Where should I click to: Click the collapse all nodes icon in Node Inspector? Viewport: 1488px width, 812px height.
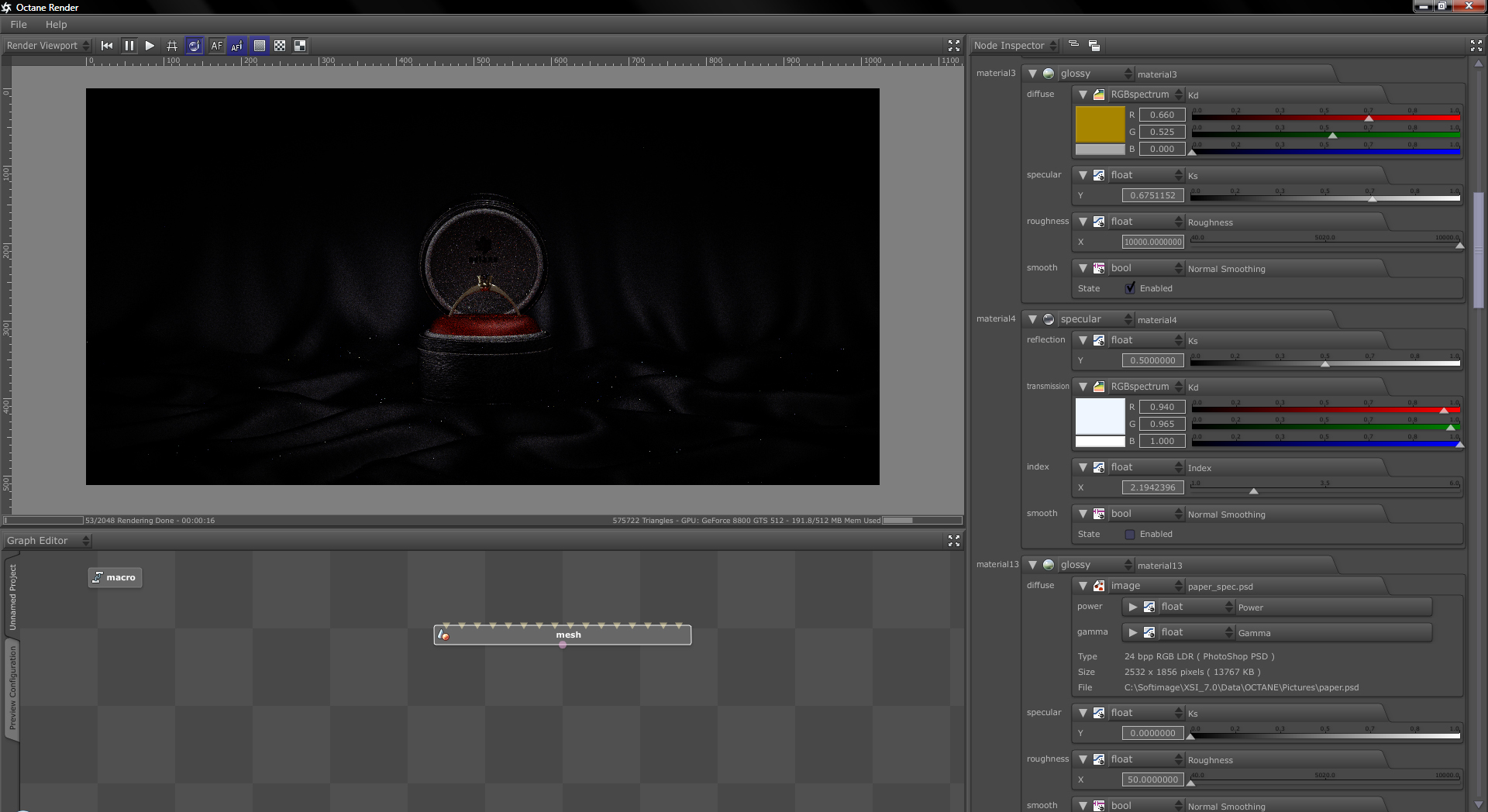[x=1073, y=45]
